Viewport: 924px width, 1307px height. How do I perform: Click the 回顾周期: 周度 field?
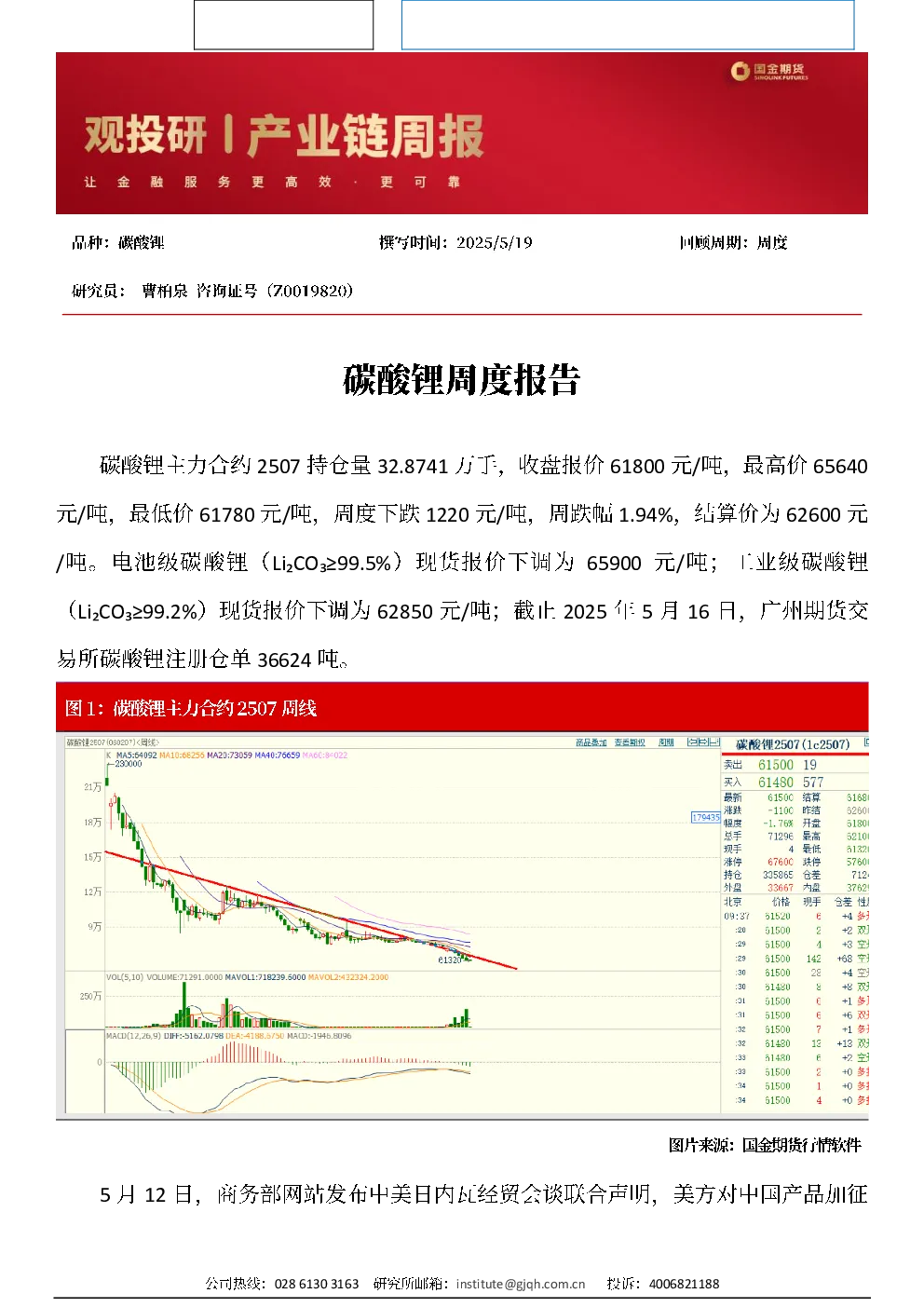[733, 243]
